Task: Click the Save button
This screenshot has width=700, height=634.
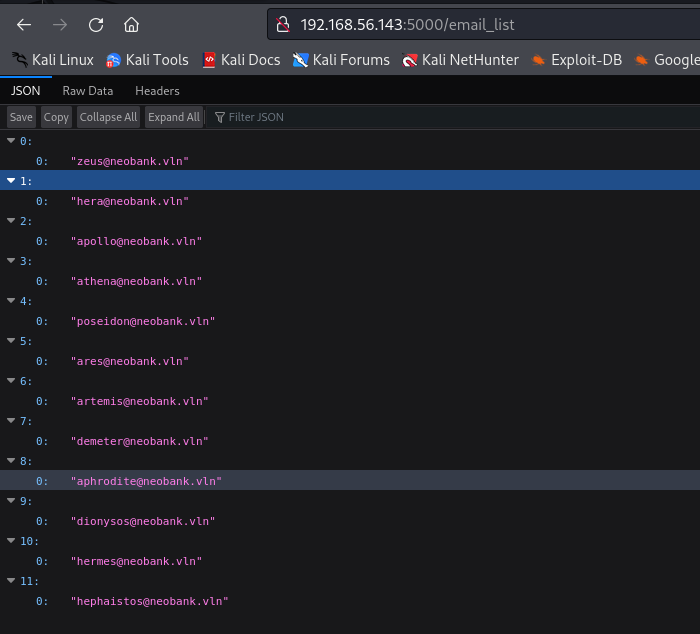Action: (21, 117)
